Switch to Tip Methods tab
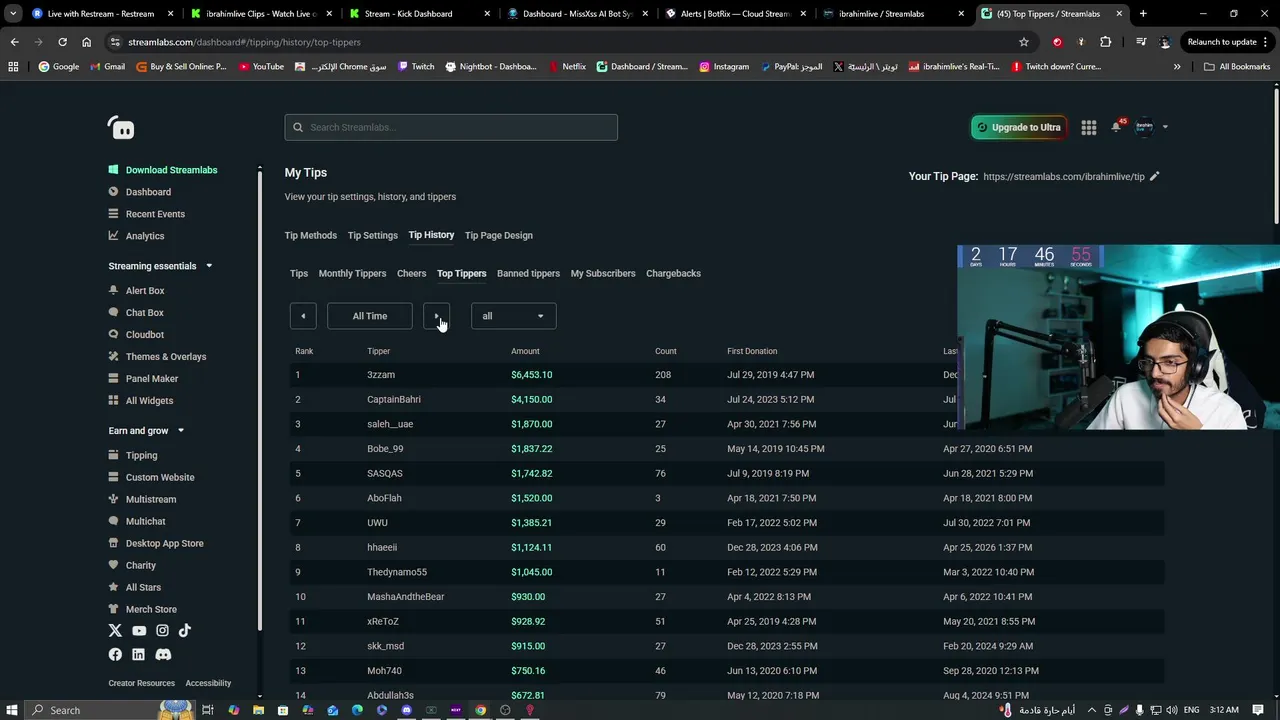This screenshot has height=720, width=1280. pos(310,236)
